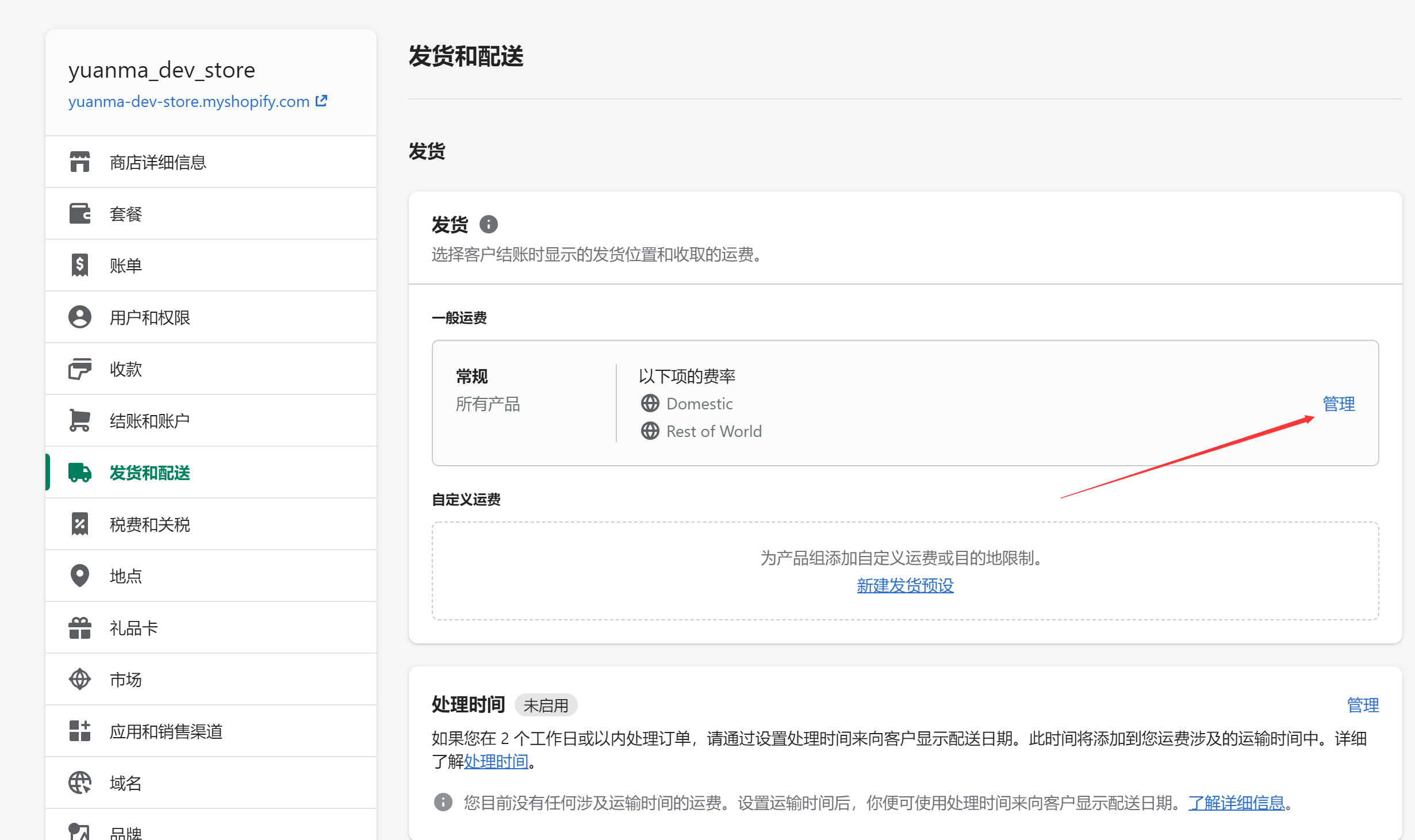This screenshot has width=1415, height=840.
Task: Click 新建发货预设 link
Action: click(905, 585)
